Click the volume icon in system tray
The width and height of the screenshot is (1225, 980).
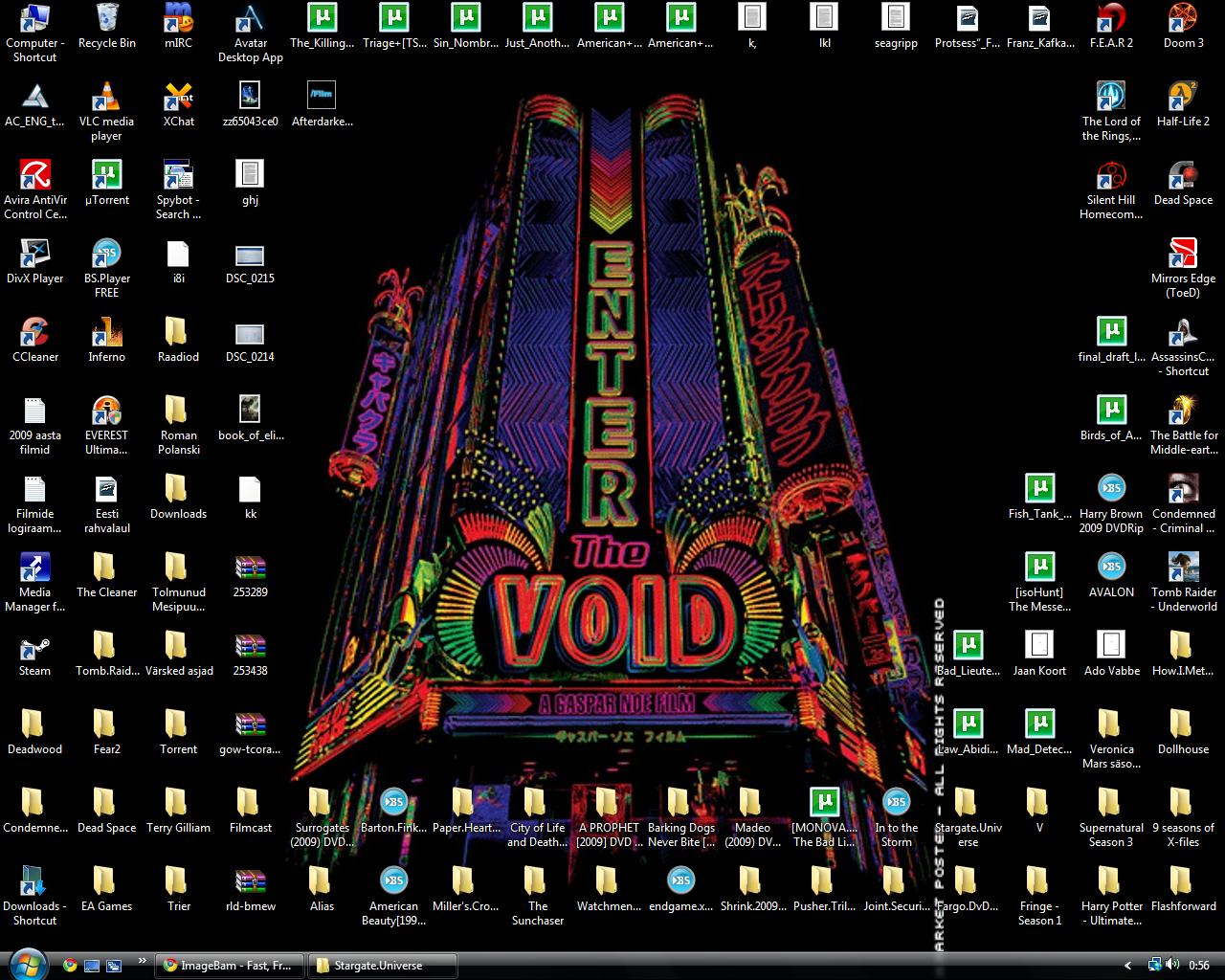tap(1171, 965)
